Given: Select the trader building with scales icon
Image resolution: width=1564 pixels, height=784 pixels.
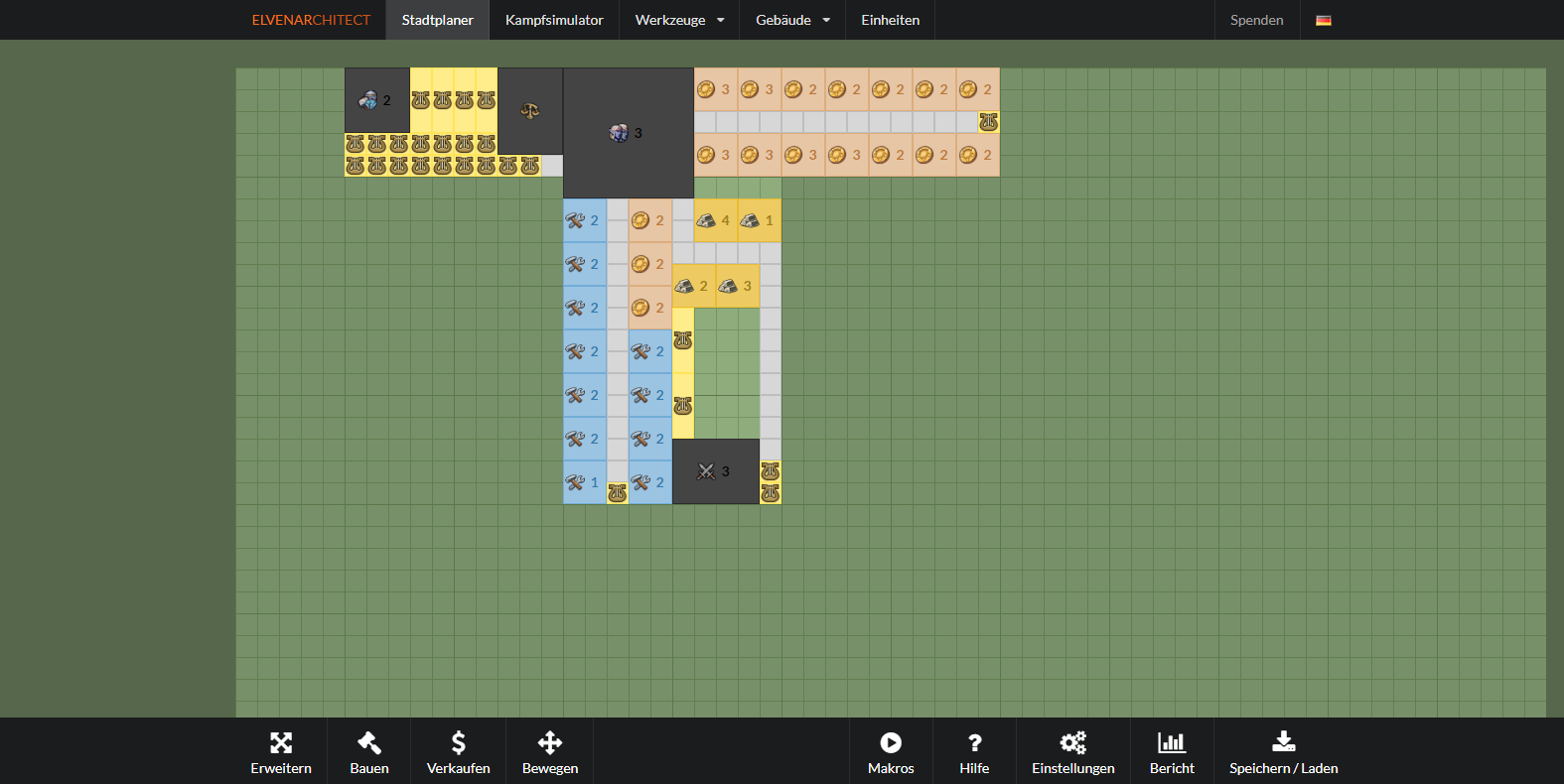Looking at the screenshot, I should tap(530, 111).
